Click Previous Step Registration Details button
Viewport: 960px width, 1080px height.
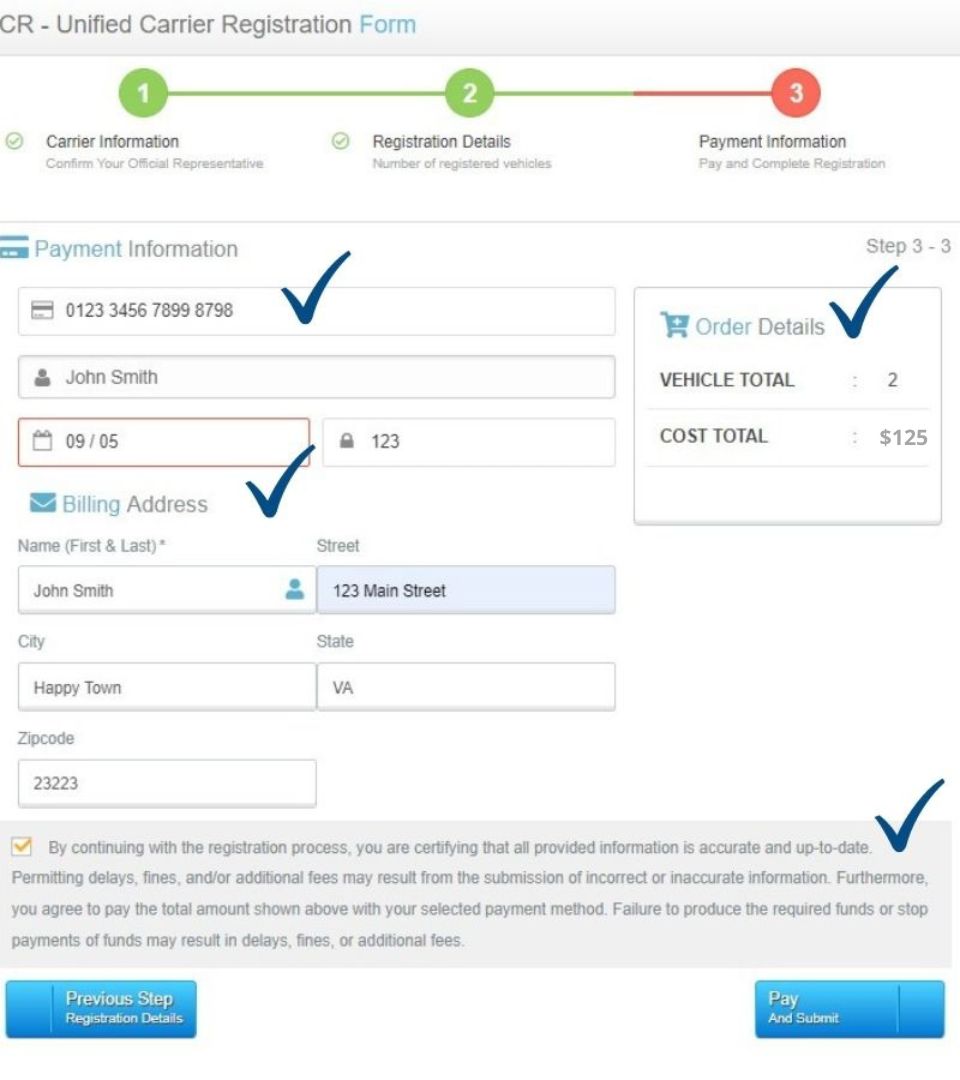click(101, 1009)
